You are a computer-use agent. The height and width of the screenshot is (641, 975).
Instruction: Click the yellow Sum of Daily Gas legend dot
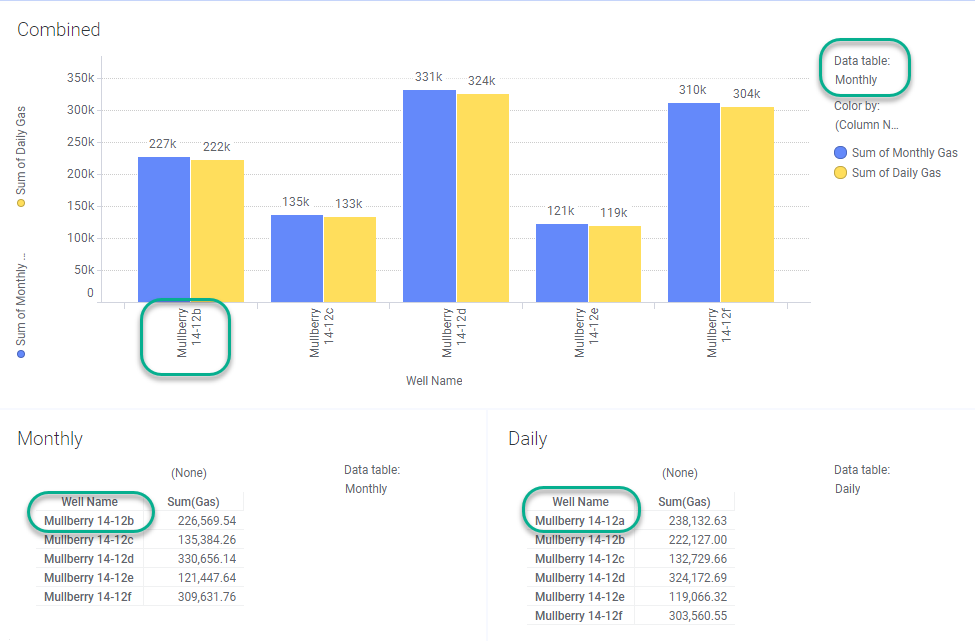(840, 173)
